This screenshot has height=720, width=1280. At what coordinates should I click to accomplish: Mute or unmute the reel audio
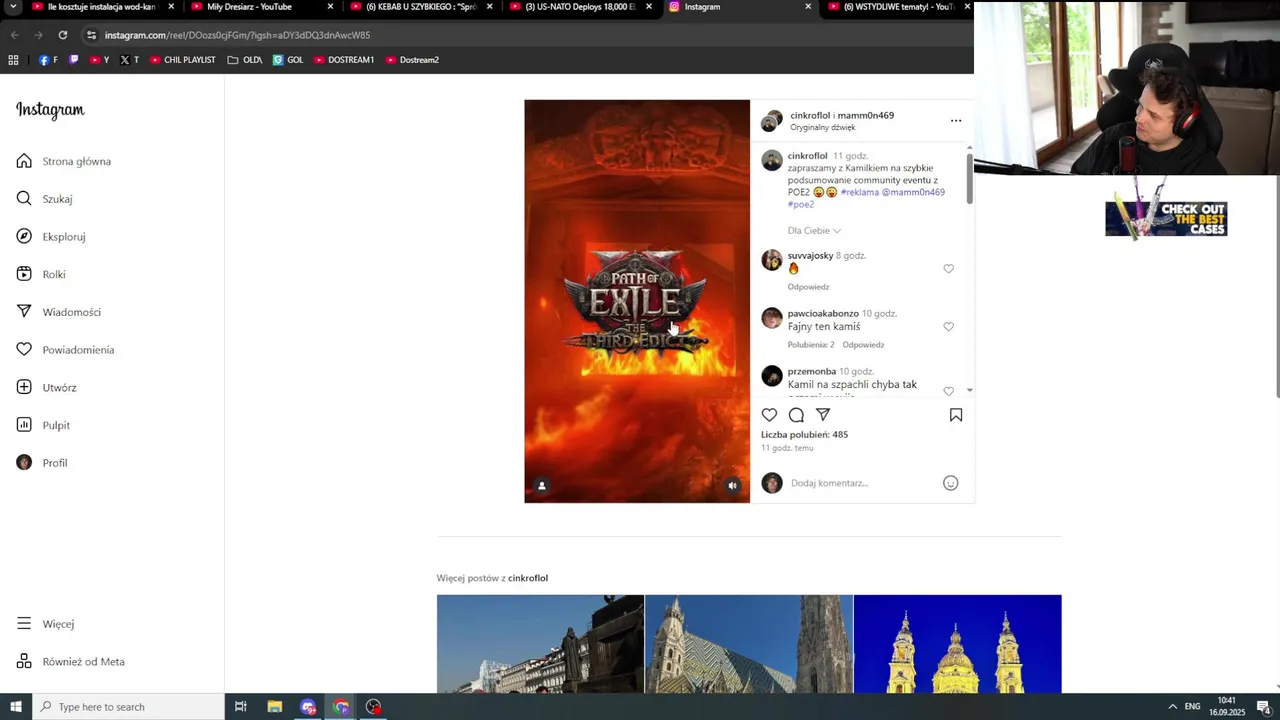[x=732, y=486]
